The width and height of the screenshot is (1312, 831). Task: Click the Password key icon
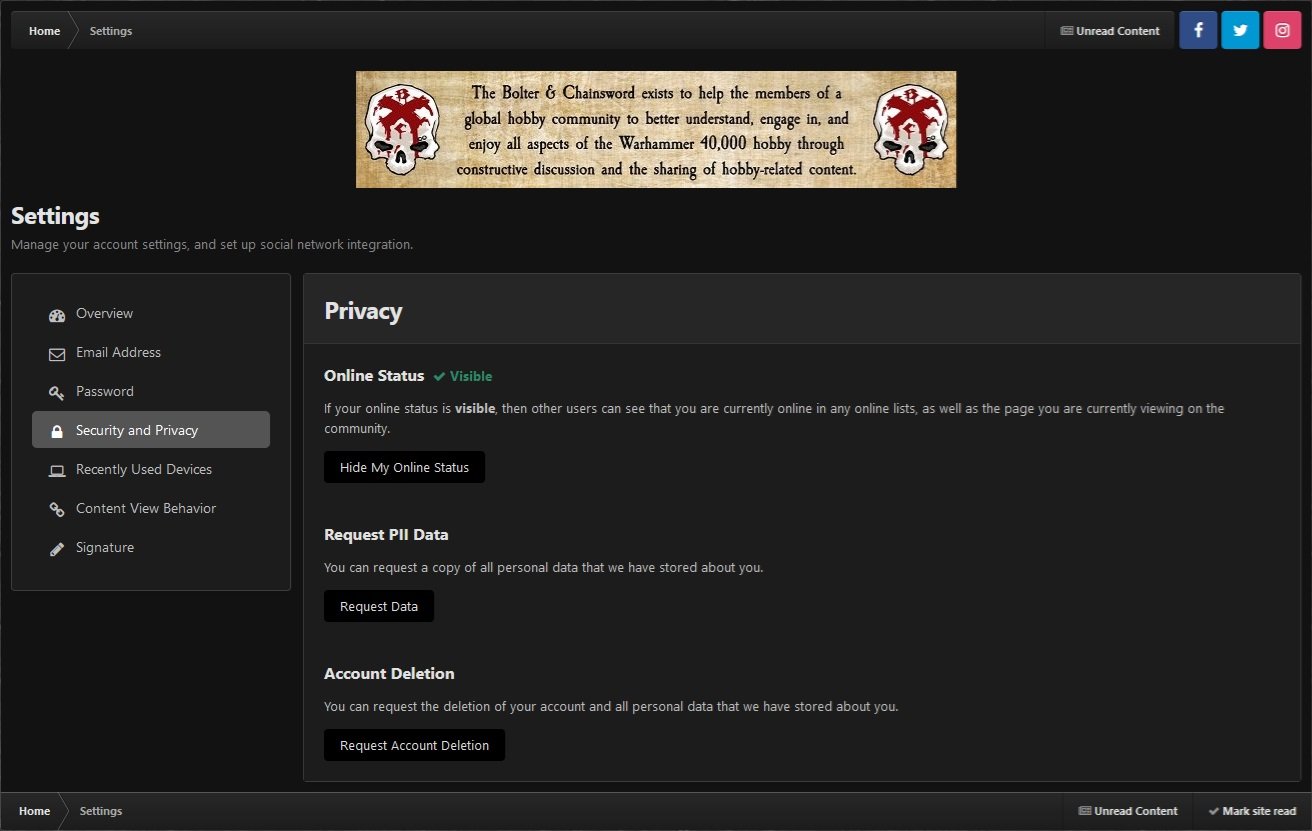[x=57, y=392]
